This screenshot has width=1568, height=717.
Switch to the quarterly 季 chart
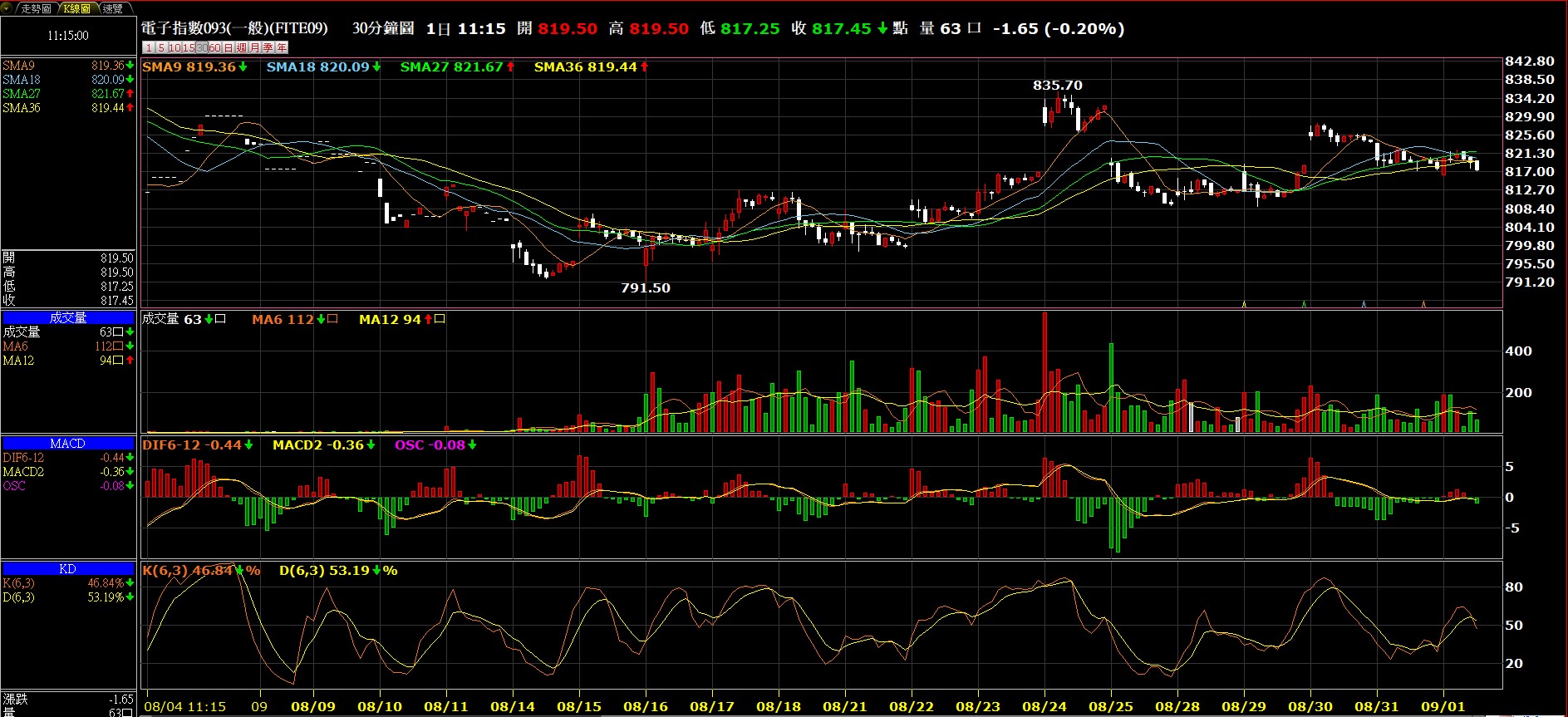point(268,47)
